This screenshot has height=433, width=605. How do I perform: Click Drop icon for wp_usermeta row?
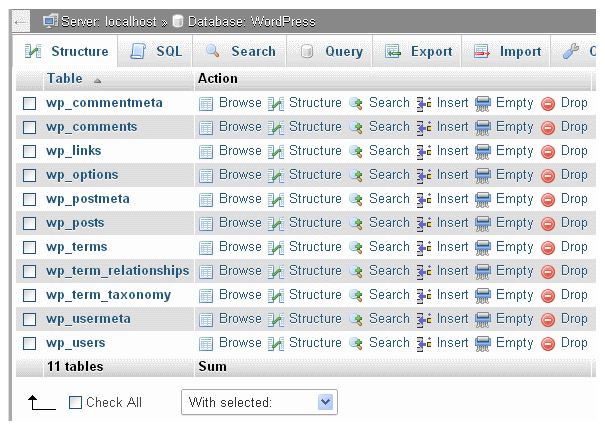(548, 319)
